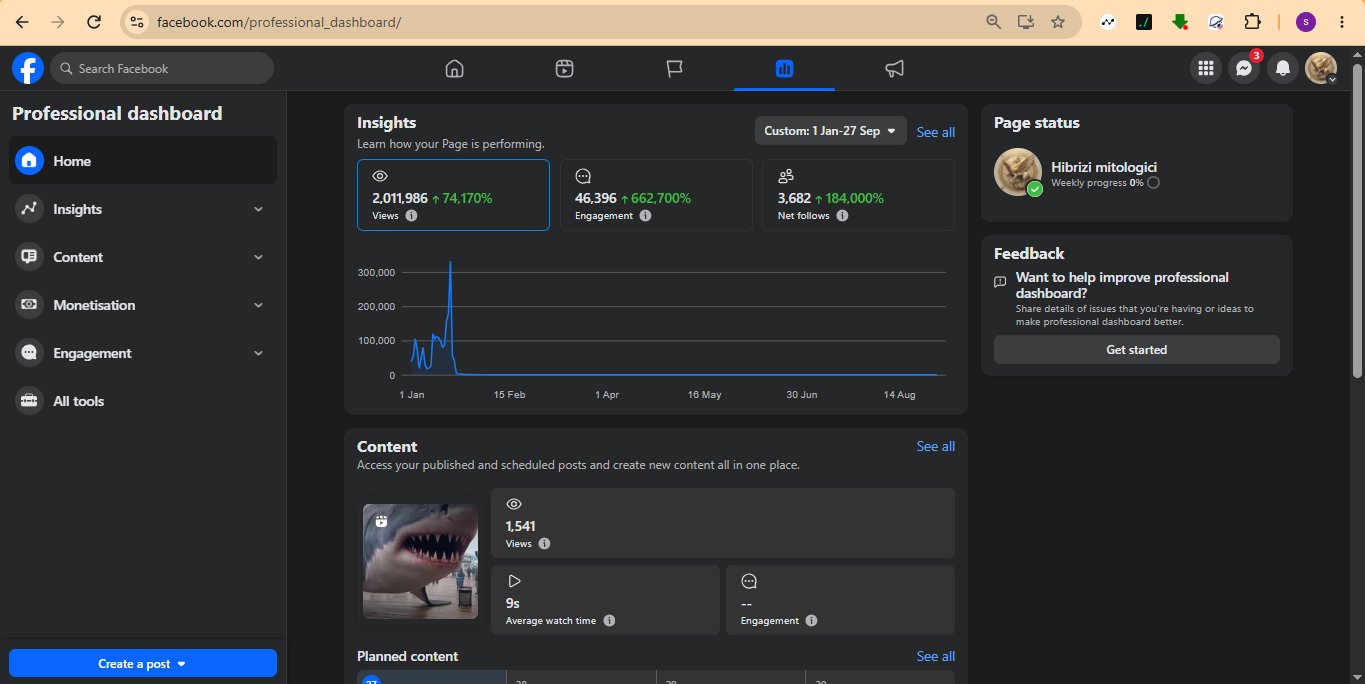The image size is (1365, 684).
Task: Click See all link for Planned content
Action: click(935, 656)
